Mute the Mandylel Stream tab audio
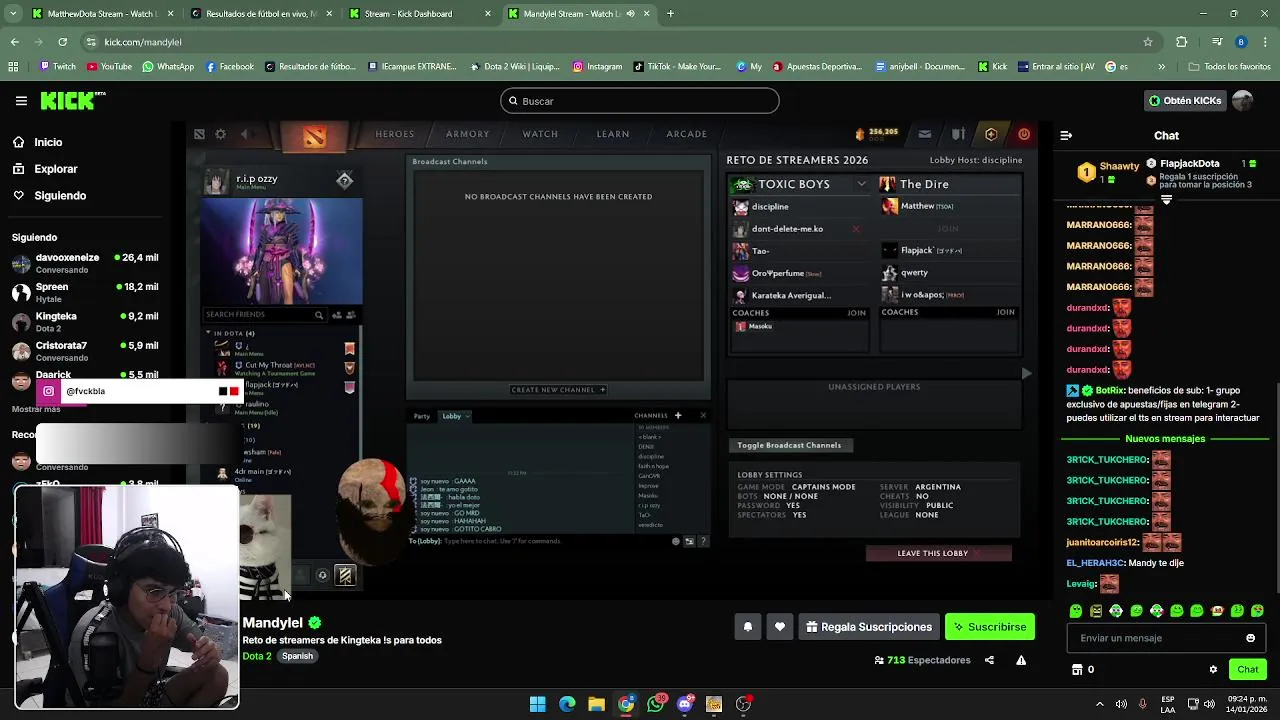The image size is (1280, 720). [630, 14]
